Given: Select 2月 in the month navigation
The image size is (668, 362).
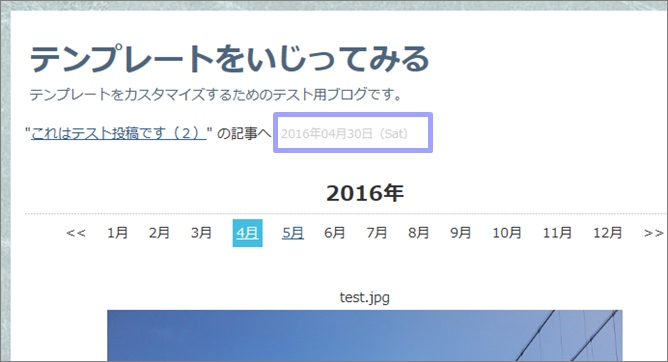Looking at the screenshot, I should pos(159,233).
